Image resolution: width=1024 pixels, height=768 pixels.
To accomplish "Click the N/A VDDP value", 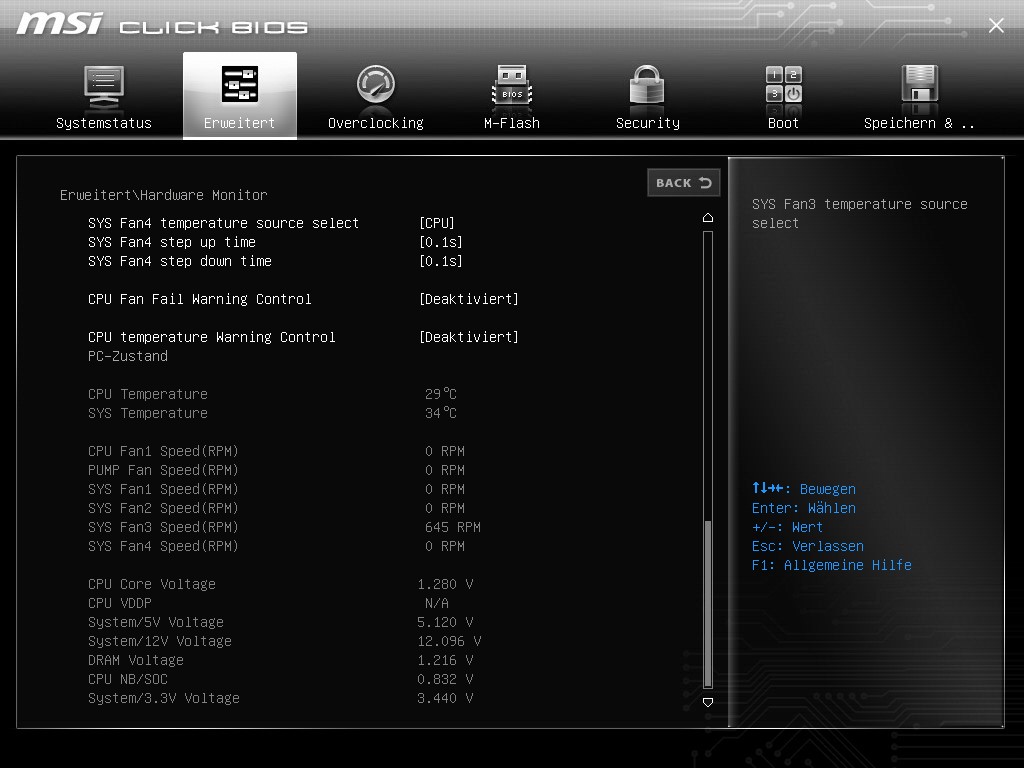I will pyautogui.click(x=437, y=603).
